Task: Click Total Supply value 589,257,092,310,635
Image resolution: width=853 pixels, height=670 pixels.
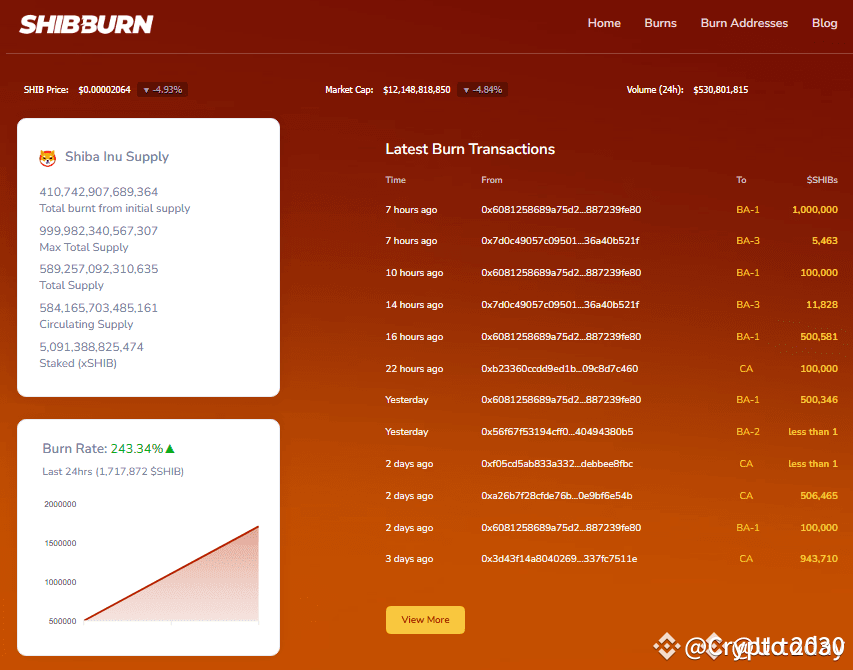Action: point(98,269)
